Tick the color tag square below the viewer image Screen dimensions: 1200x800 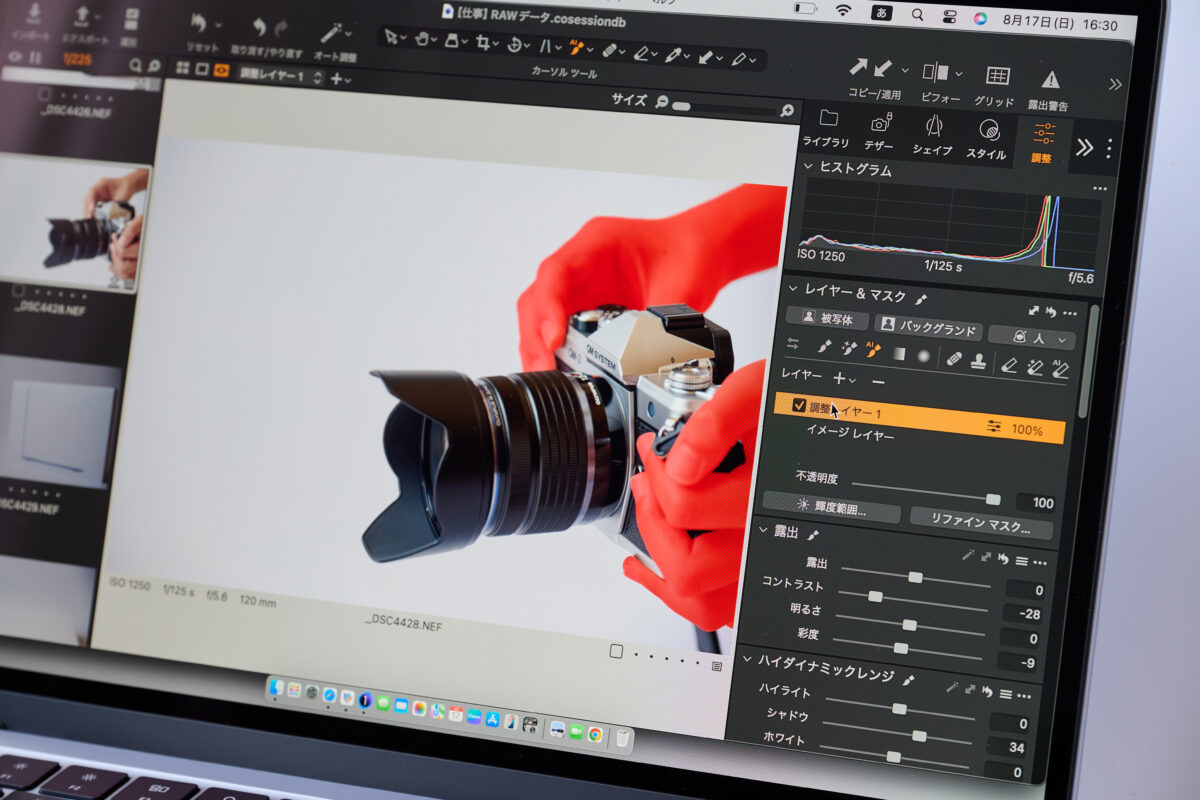point(616,651)
